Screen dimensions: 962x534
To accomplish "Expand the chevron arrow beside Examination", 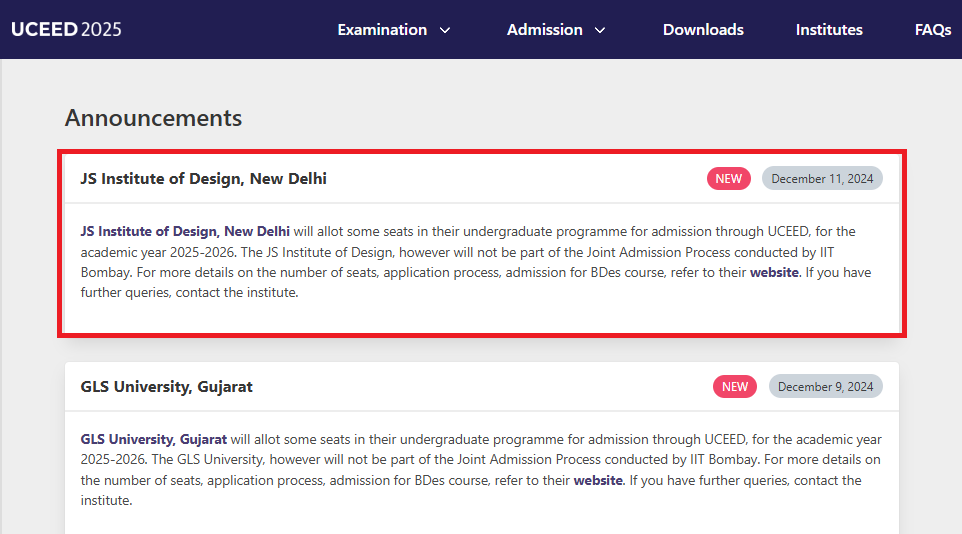I will [445, 30].
